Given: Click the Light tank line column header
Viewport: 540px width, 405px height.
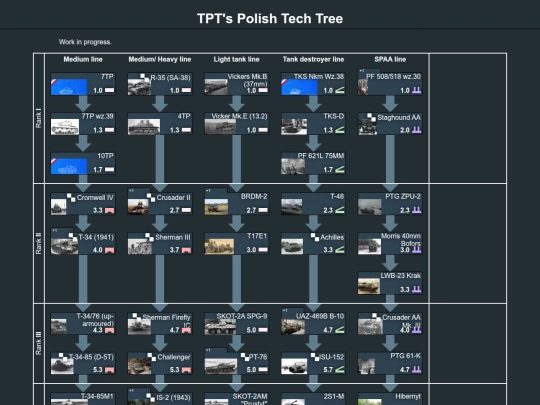Looking at the screenshot, I should pyautogui.click(x=237, y=59).
